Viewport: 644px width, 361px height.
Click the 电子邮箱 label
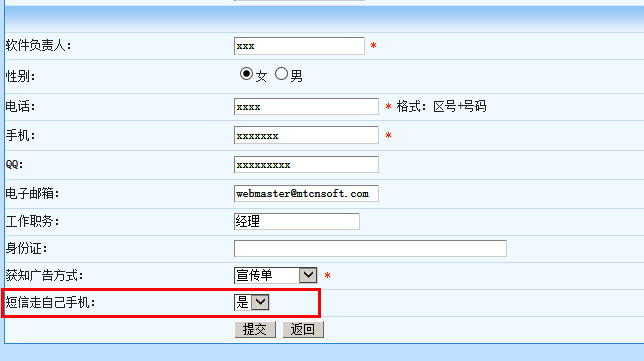(x=32, y=193)
